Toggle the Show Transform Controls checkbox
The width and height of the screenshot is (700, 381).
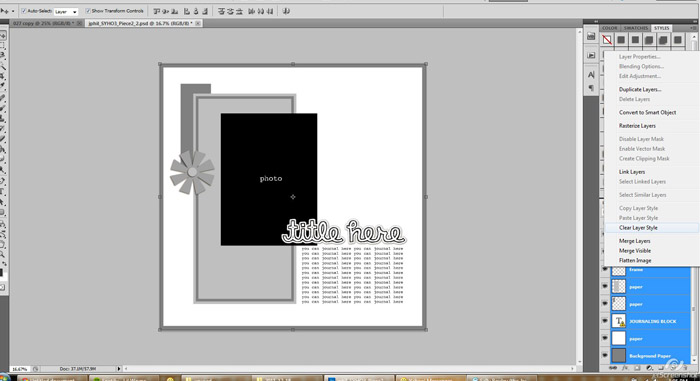[88, 11]
